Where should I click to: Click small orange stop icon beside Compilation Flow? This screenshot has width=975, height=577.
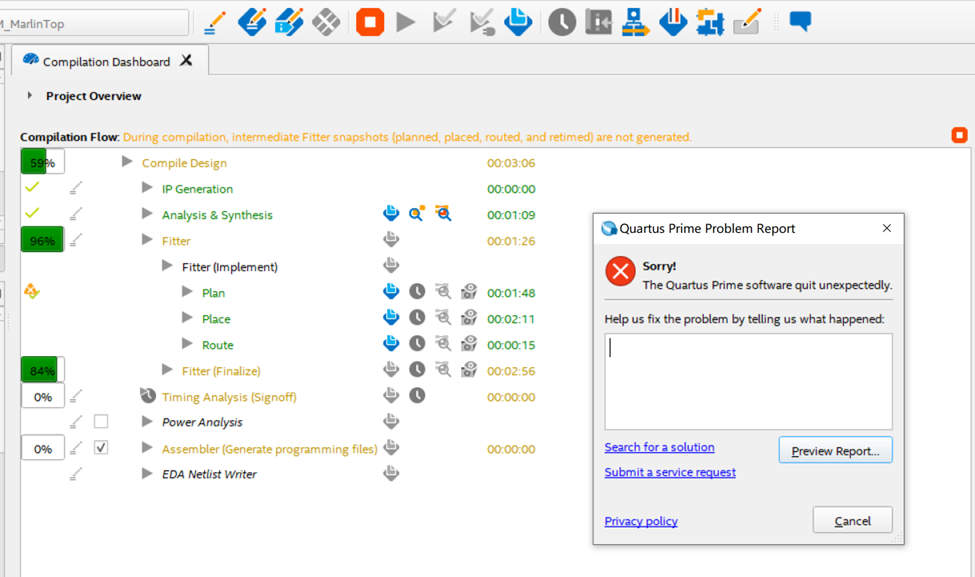coord(959,135)
